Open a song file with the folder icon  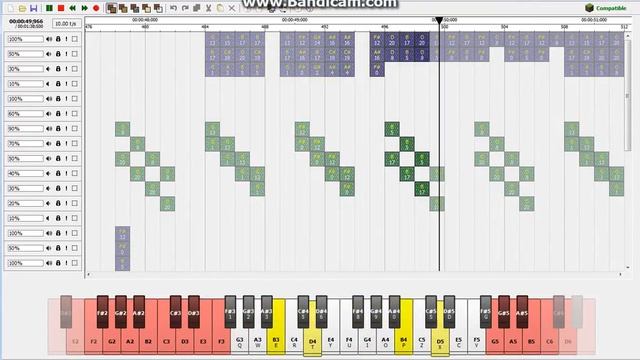pos(22,8)
